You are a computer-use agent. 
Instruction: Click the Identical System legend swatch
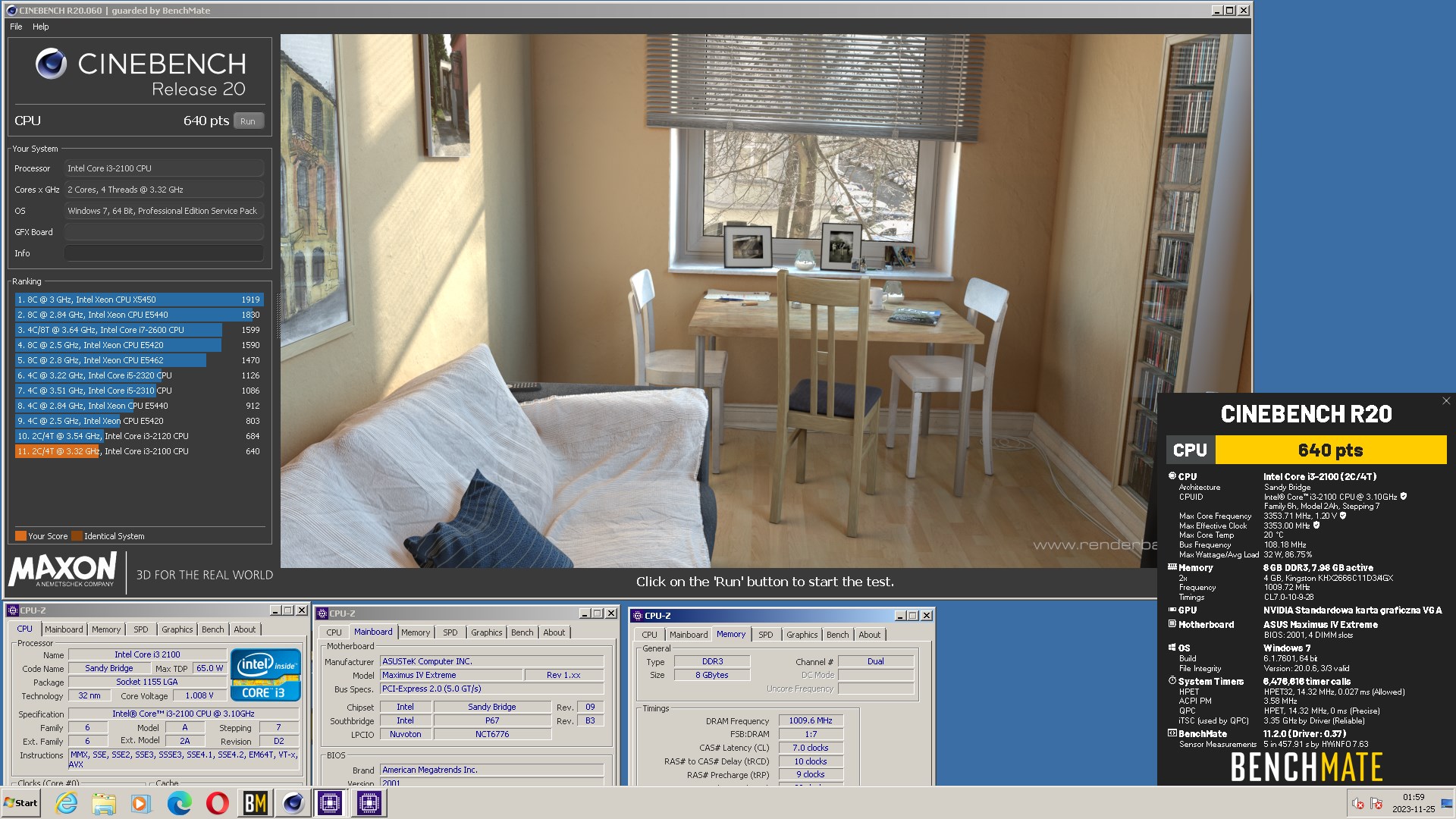coord(77,536)
